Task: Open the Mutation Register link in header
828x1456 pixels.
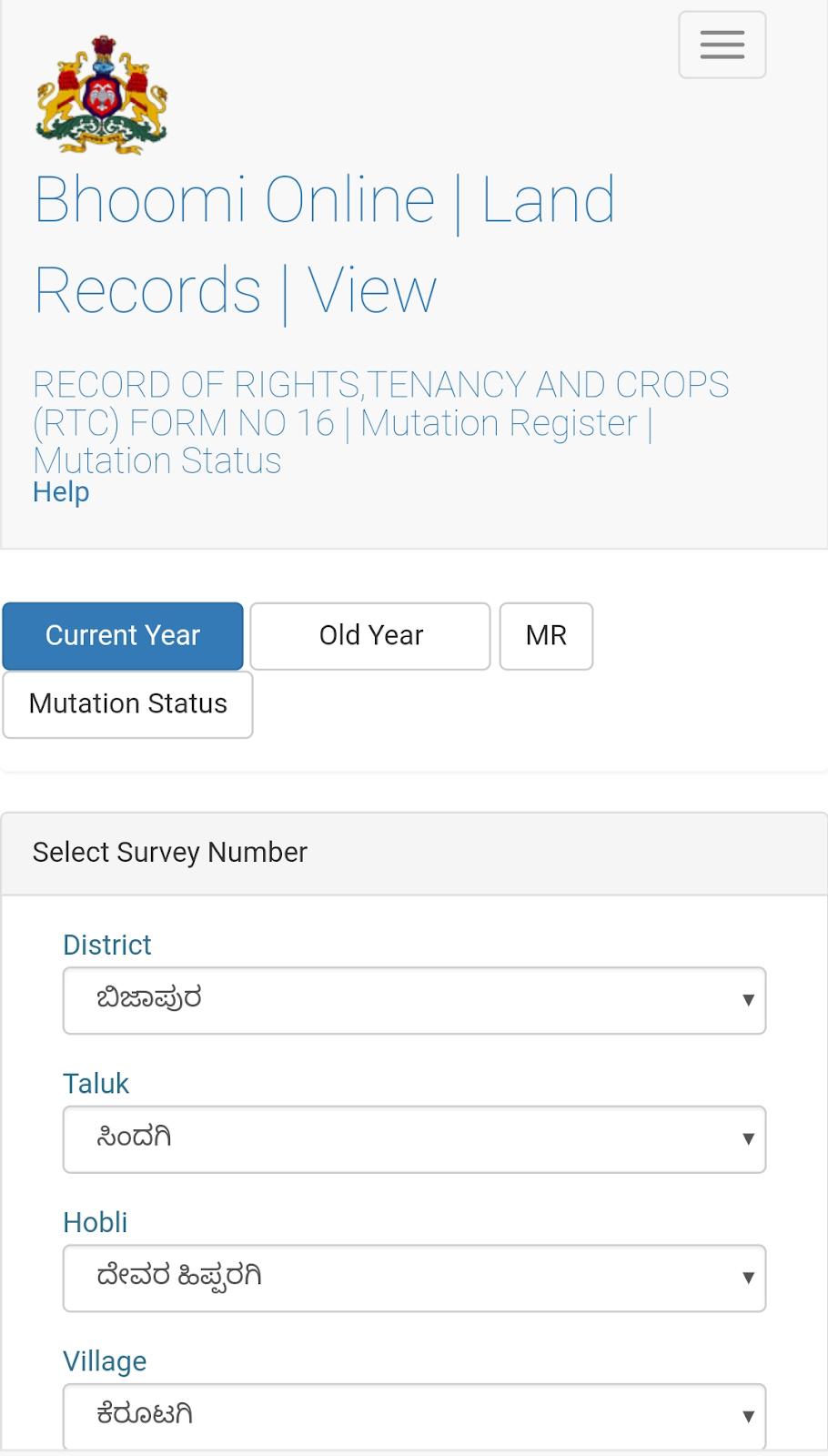Action: pos(499,423)
